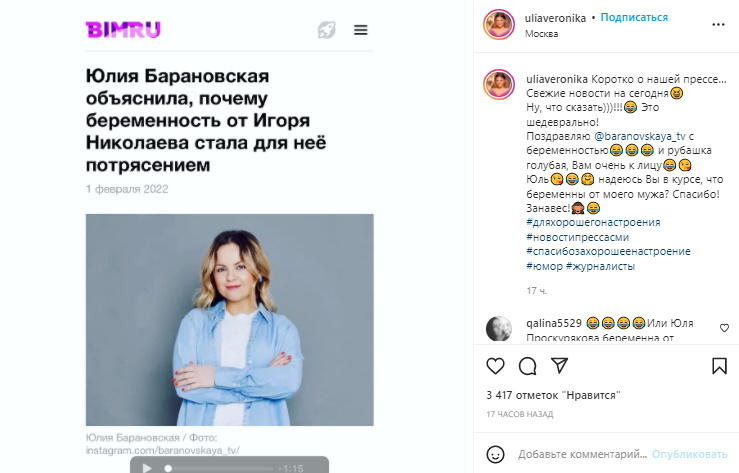Focus the Добавьте комментарий input field

click(582, 454)
